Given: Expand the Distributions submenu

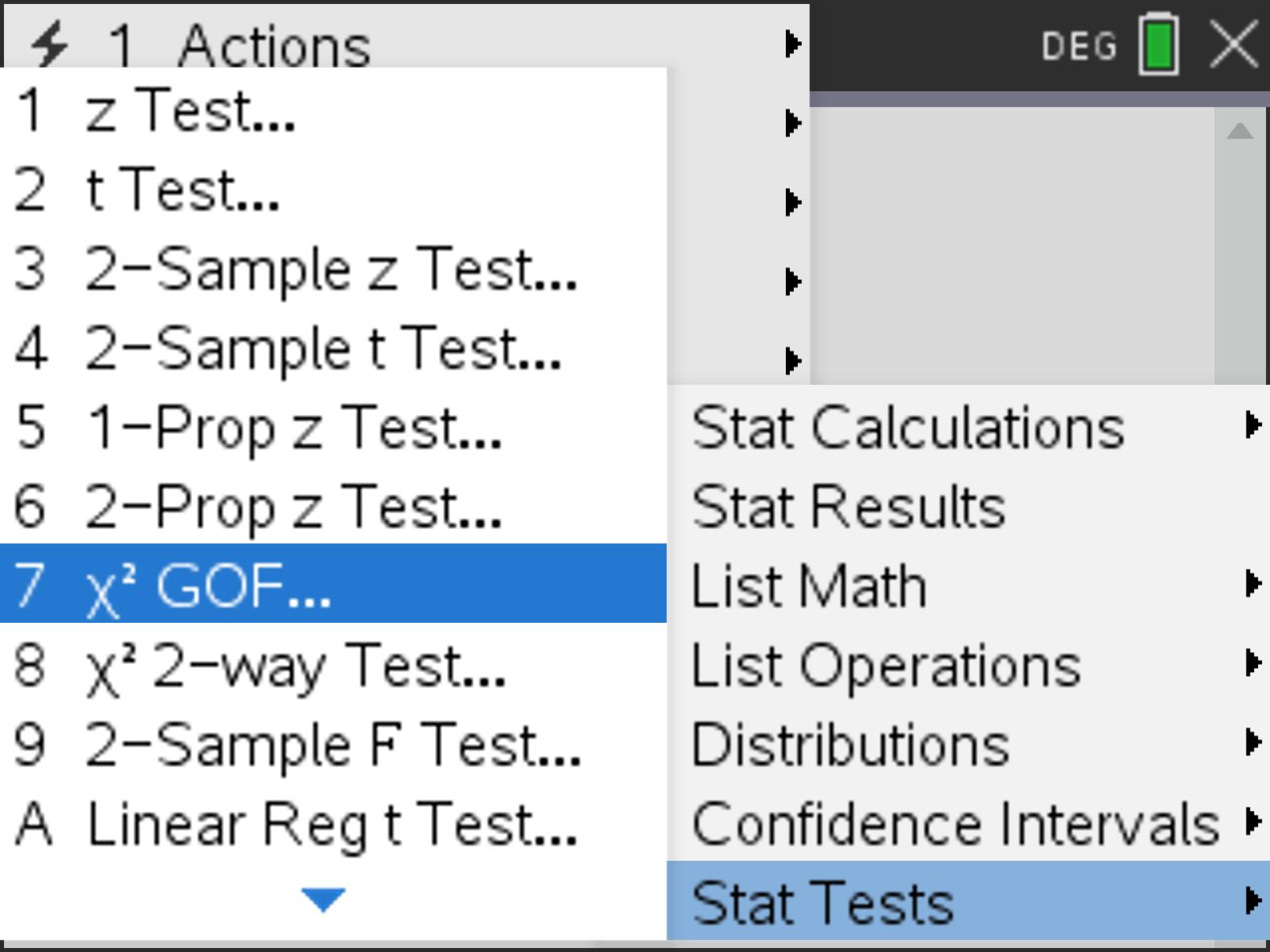Looking at the screenshot, I should coord(851,744).
